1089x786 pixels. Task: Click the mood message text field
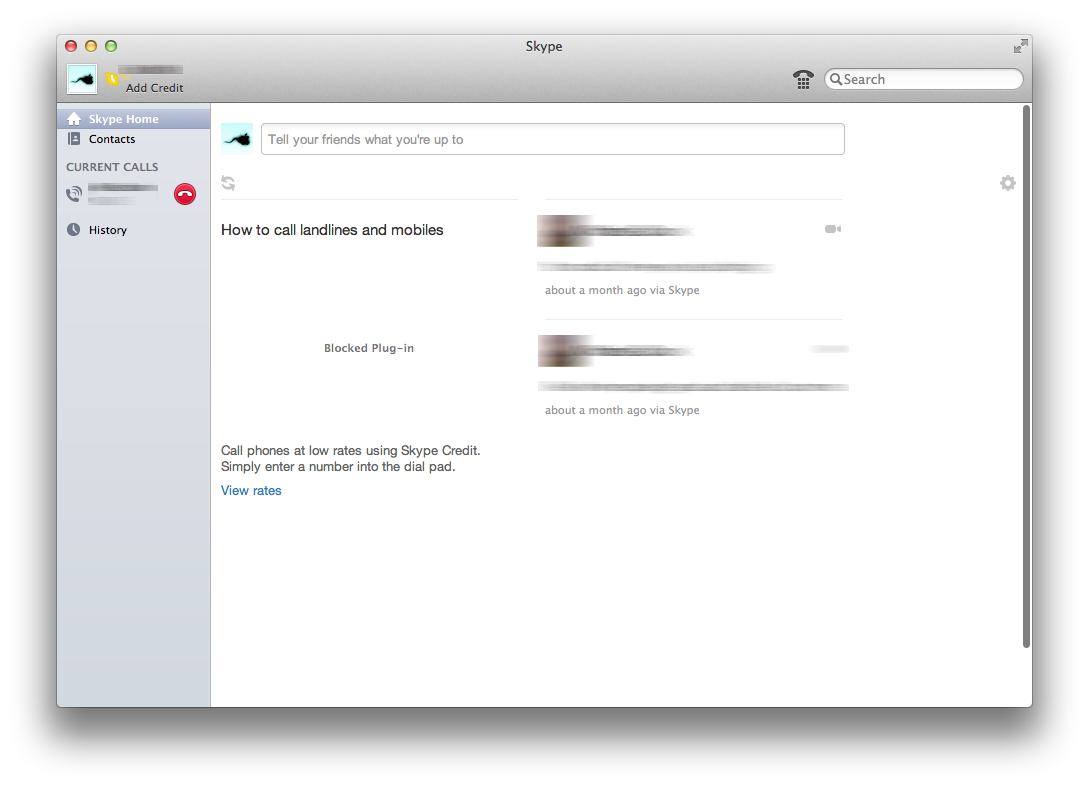[x=553, y=139]
